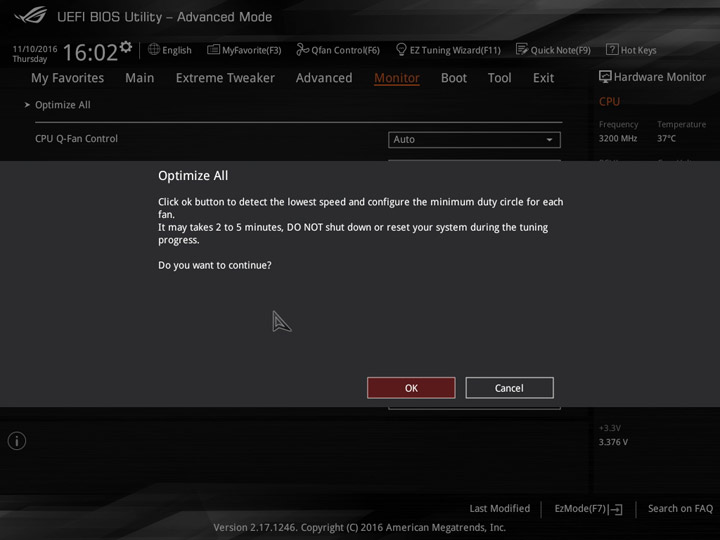Image resolution: width=720 pixels, height=540 pixels.
Task: Switch to EzMode(F7)
Action: (x=581, y=509)
